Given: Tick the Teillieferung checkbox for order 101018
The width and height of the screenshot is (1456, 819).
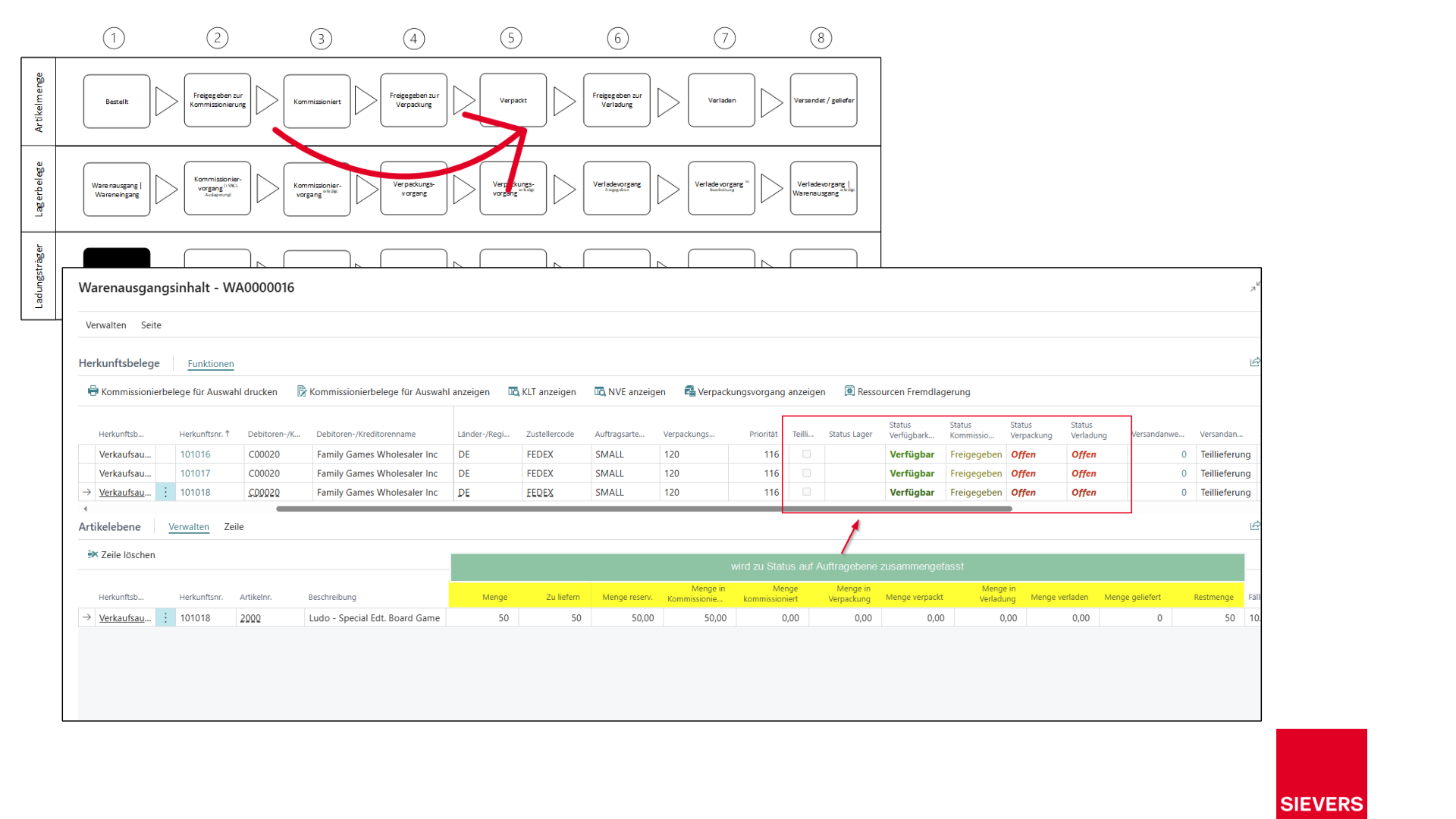Looking at the screenshot, I should [806, 492].
